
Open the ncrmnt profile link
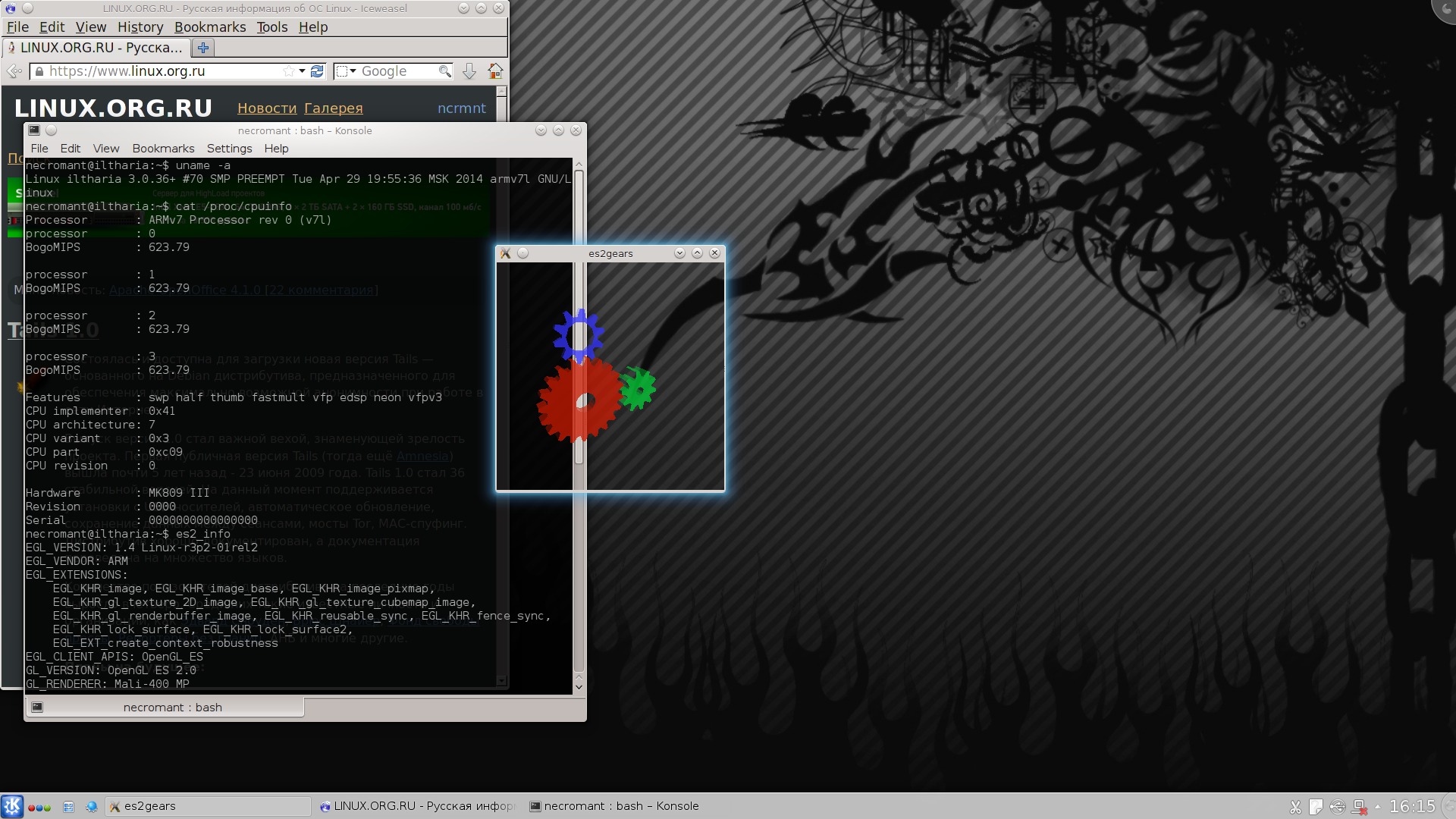[x=462, y=108]
